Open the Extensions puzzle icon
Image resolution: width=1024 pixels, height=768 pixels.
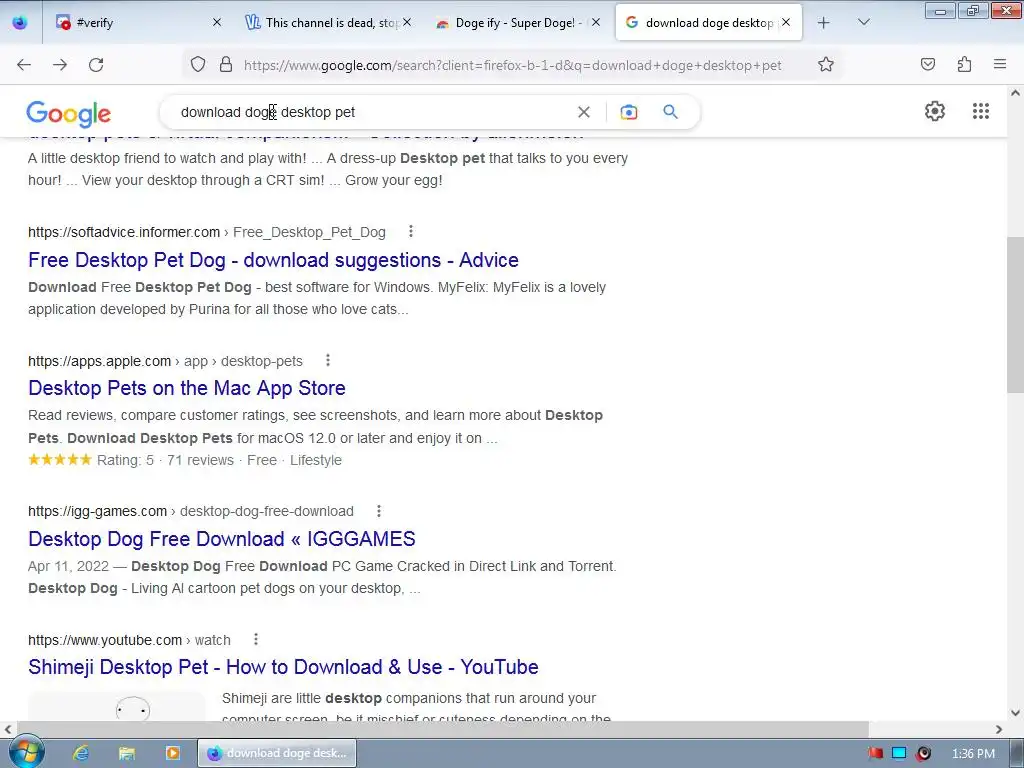964,64
